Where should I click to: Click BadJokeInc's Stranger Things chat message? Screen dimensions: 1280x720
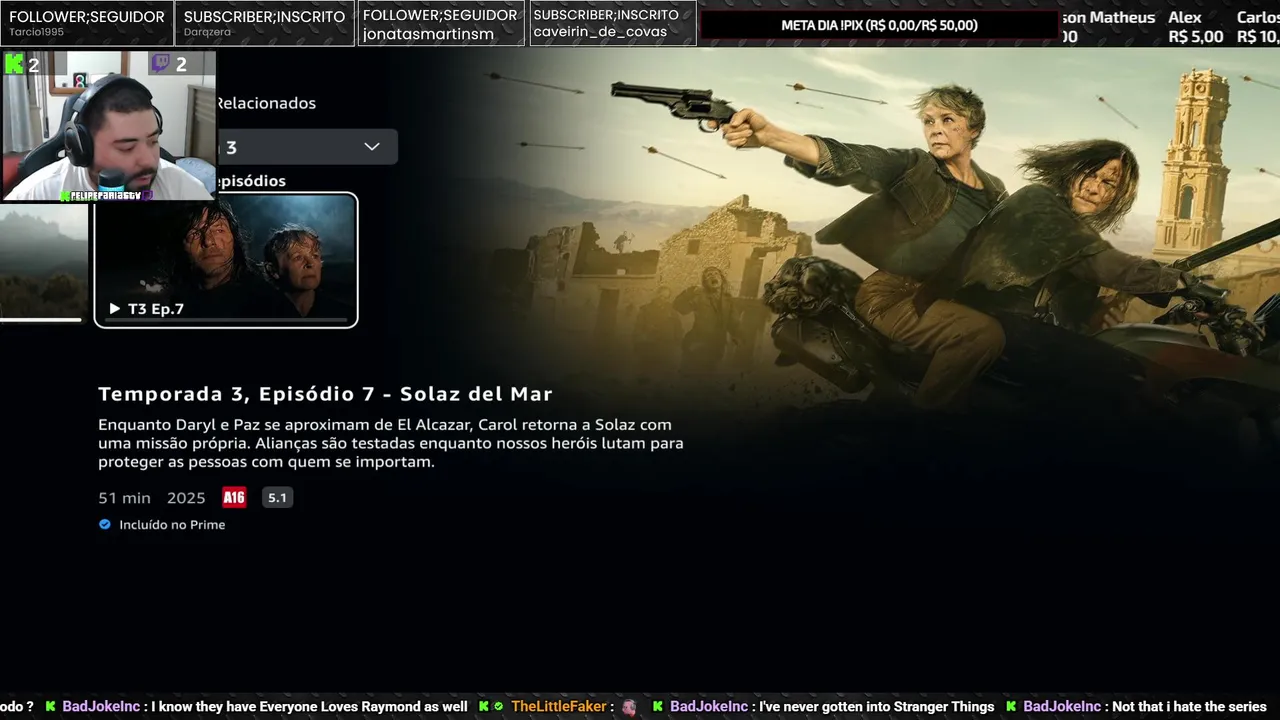coord(876,707)
